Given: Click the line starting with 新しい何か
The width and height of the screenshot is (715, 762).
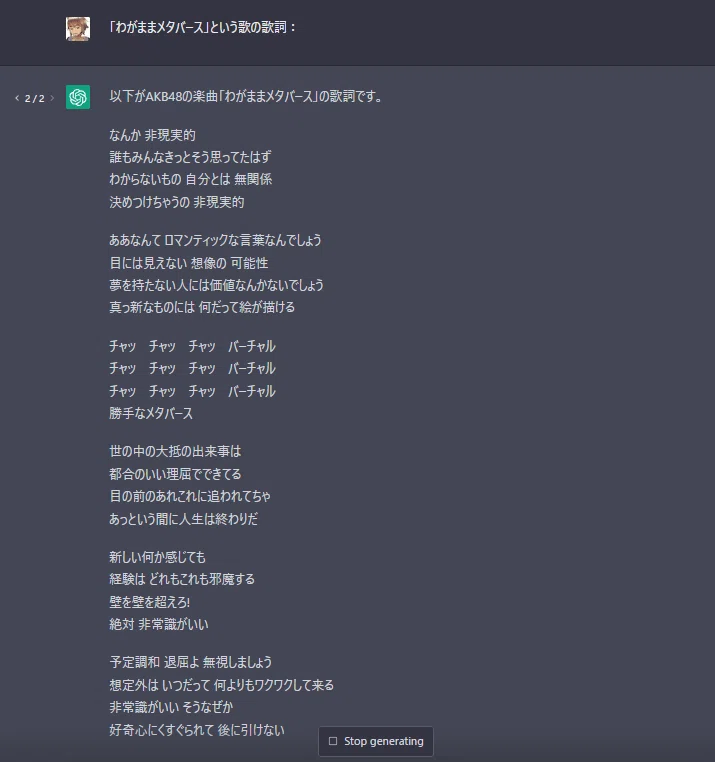Looking at the screenshot, I should (157, 557).
